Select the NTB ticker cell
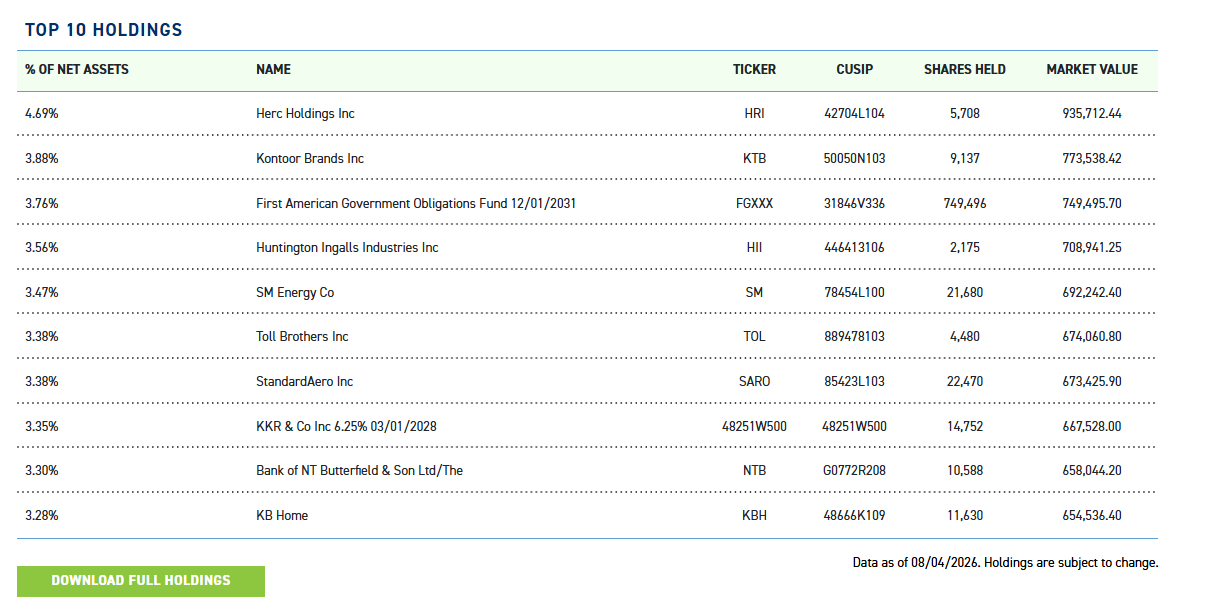 click(x=754, y=471)
